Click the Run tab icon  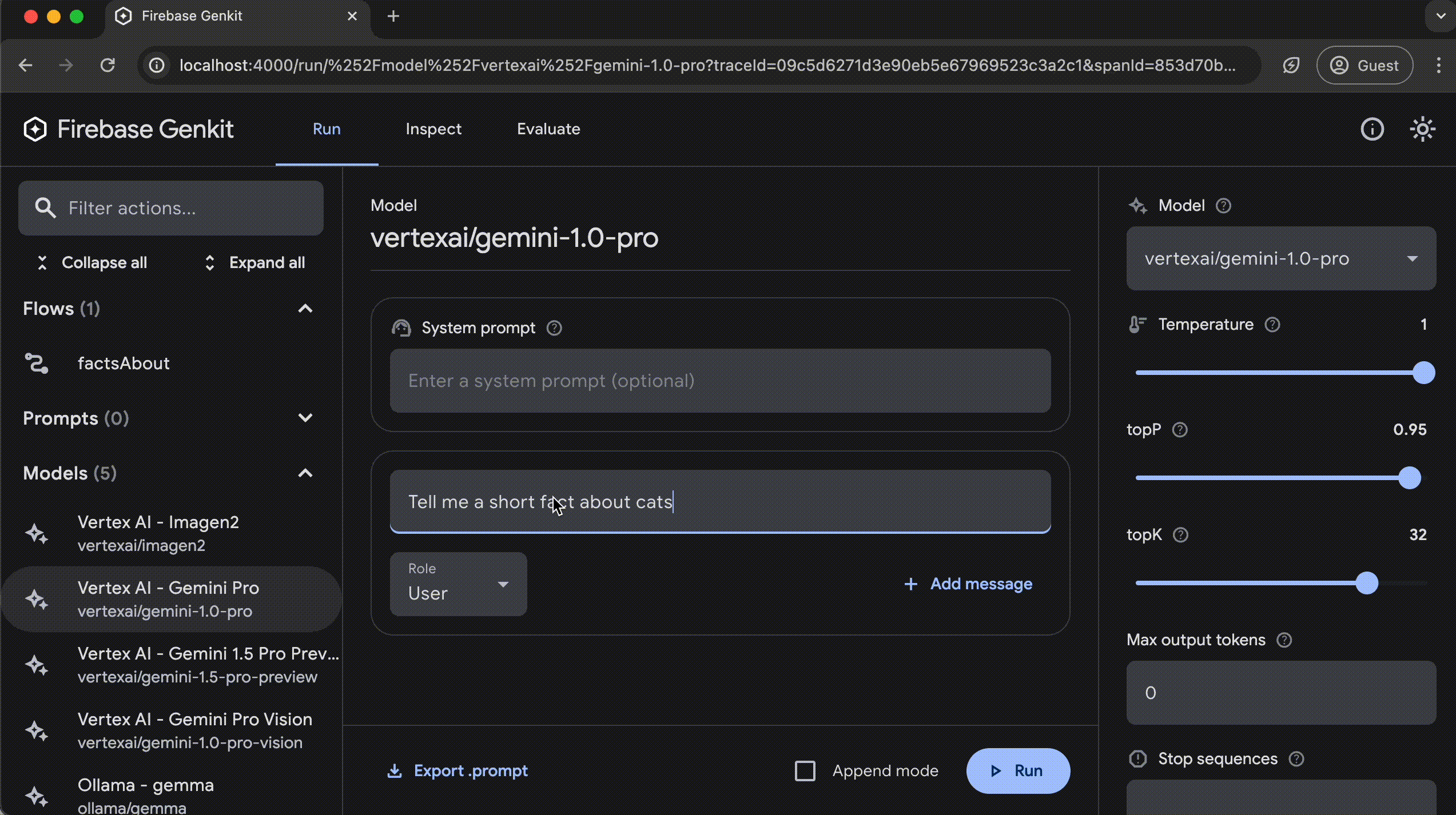tap(326, 129)
